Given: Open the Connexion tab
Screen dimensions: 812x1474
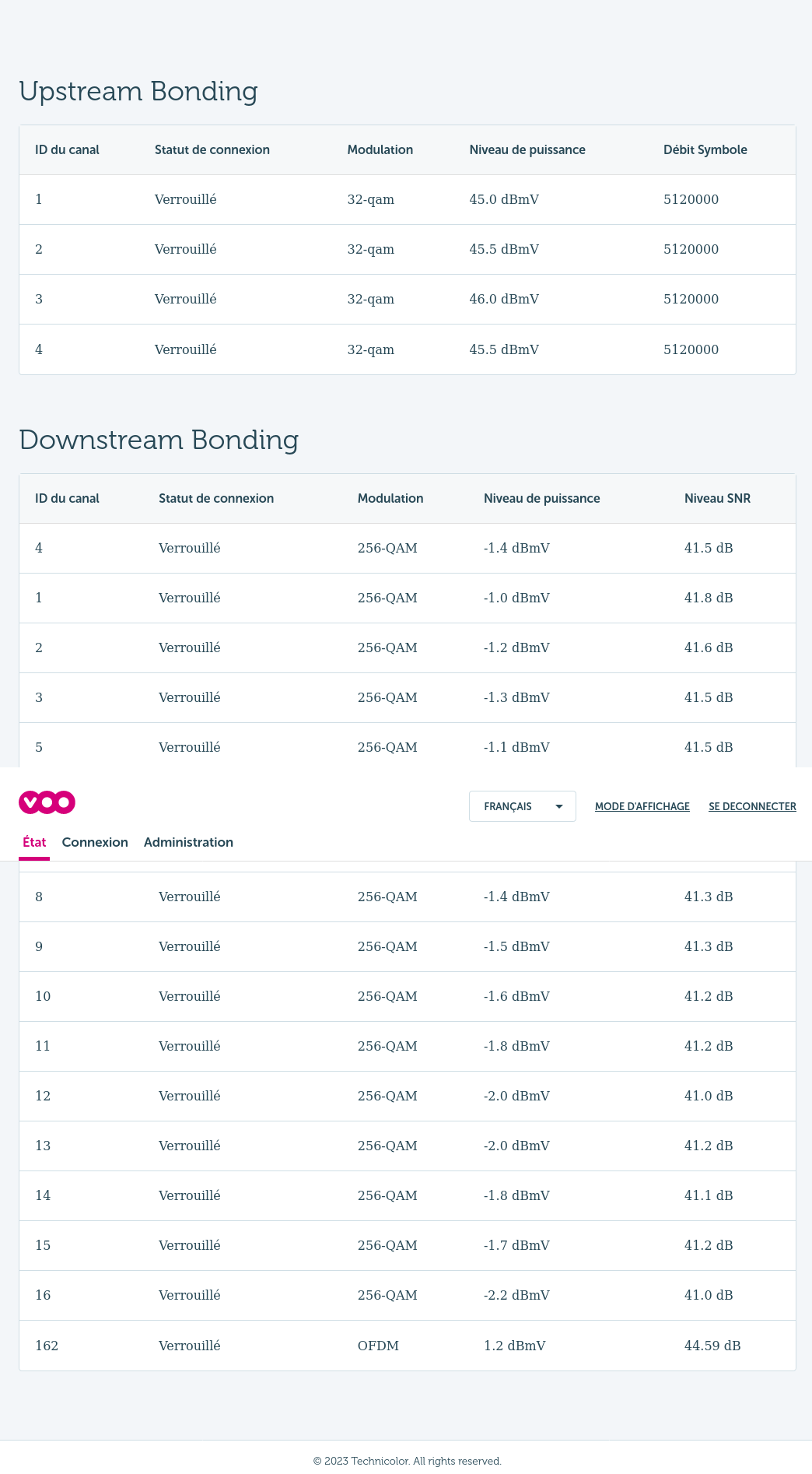Looking at the screenshot, I should click(x=95, y=842).
